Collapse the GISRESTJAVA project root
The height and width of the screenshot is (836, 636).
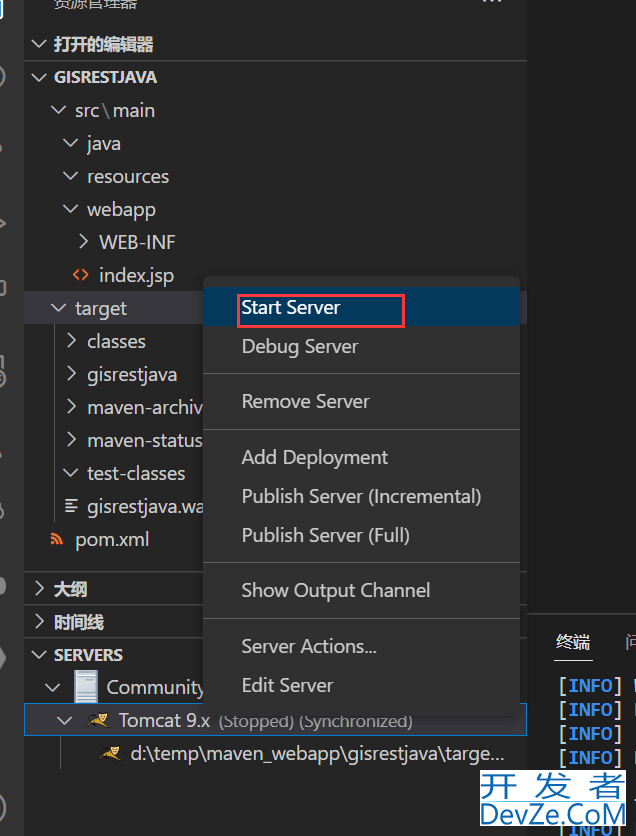39,77
